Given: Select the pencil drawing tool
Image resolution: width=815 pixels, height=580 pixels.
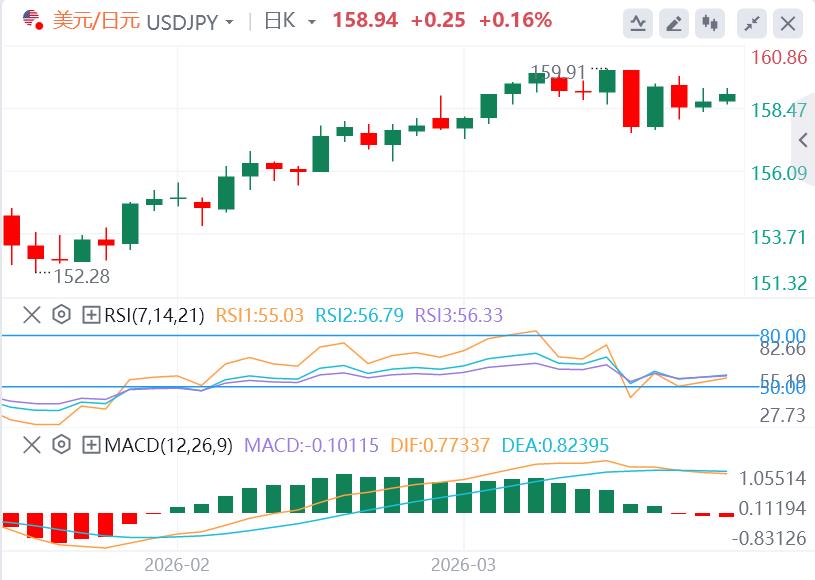Looking at the screenshot, I should pos(676,22).
